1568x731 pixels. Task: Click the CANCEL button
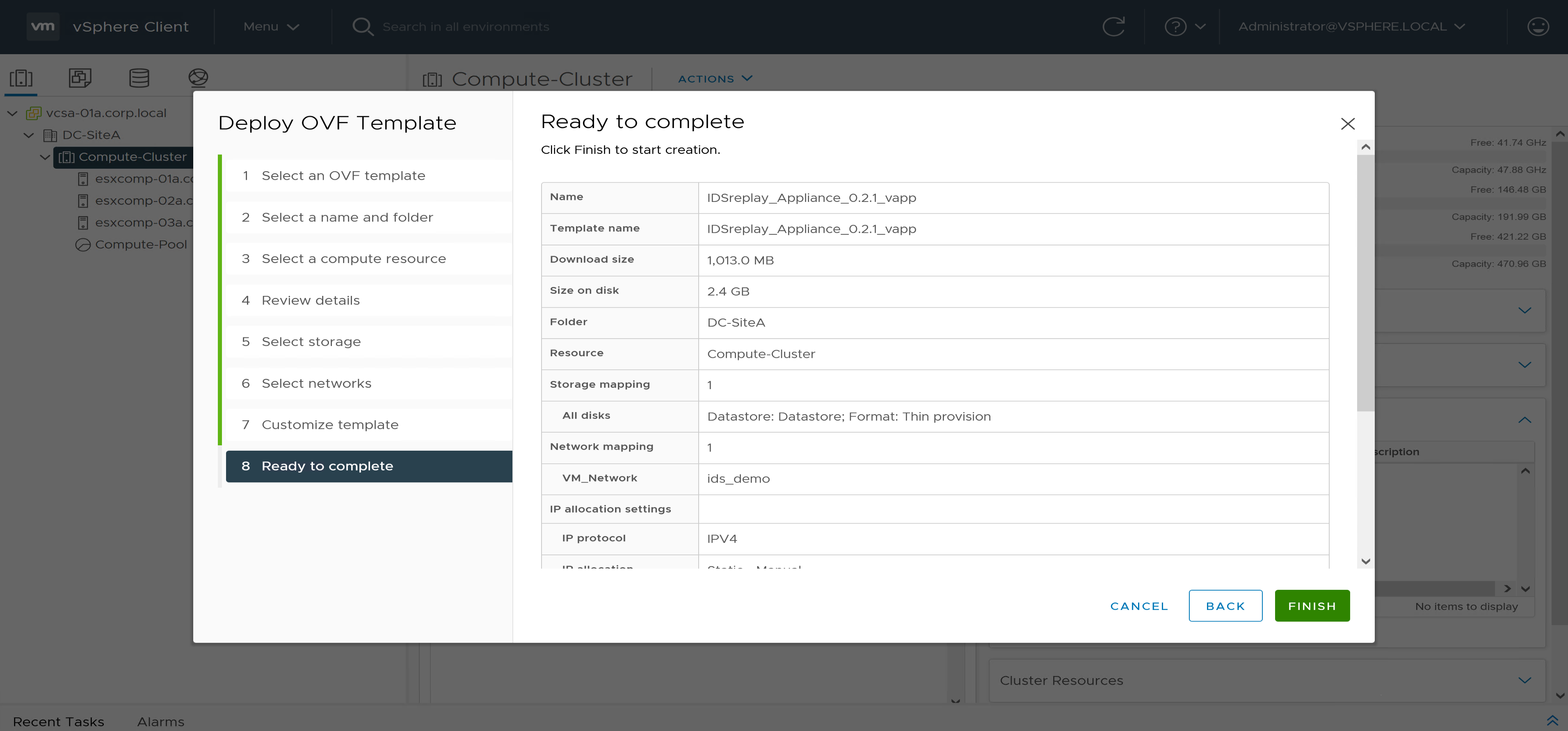point(1139,606)
